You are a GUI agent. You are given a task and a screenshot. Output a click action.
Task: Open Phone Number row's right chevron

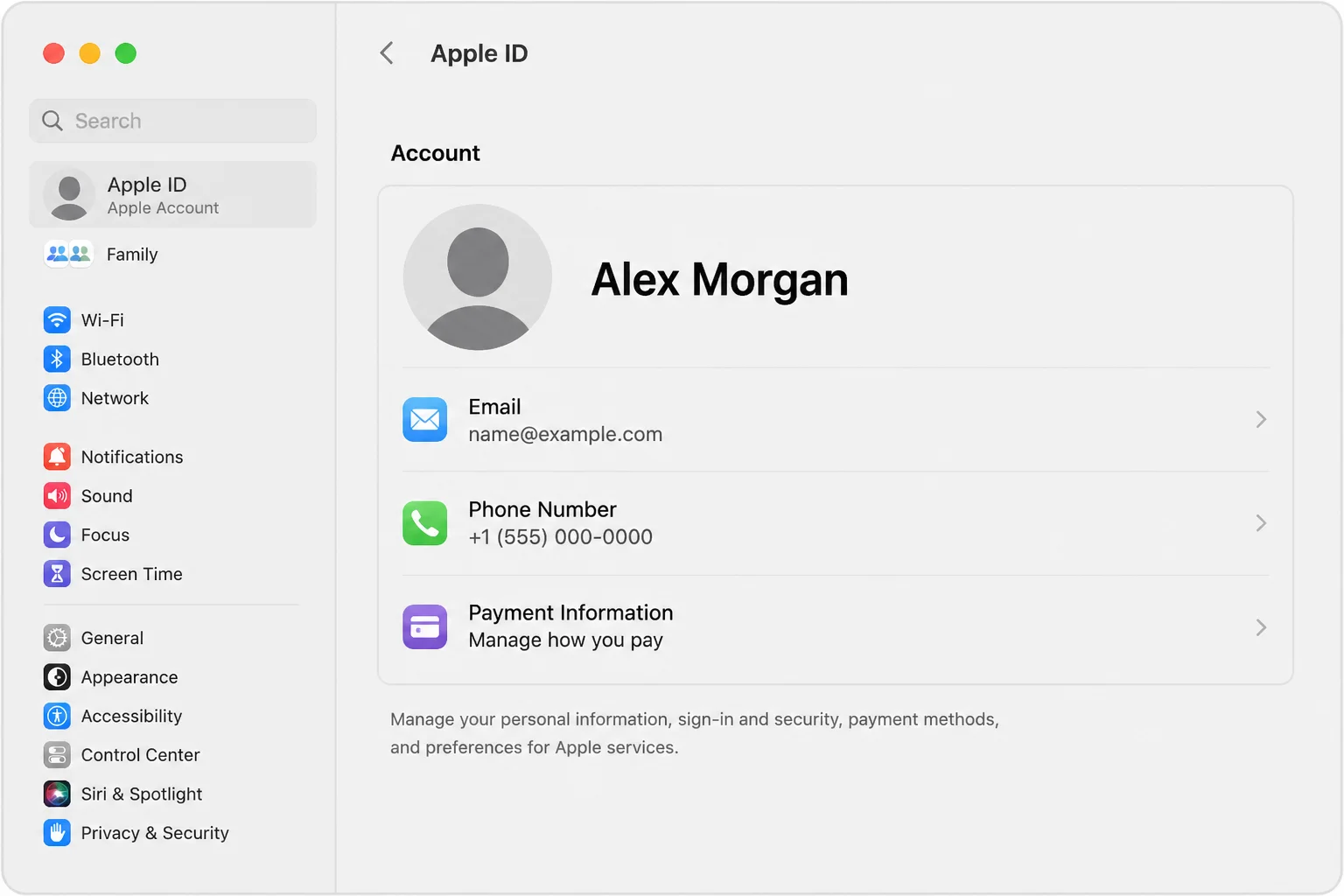tap(1261, 523)
